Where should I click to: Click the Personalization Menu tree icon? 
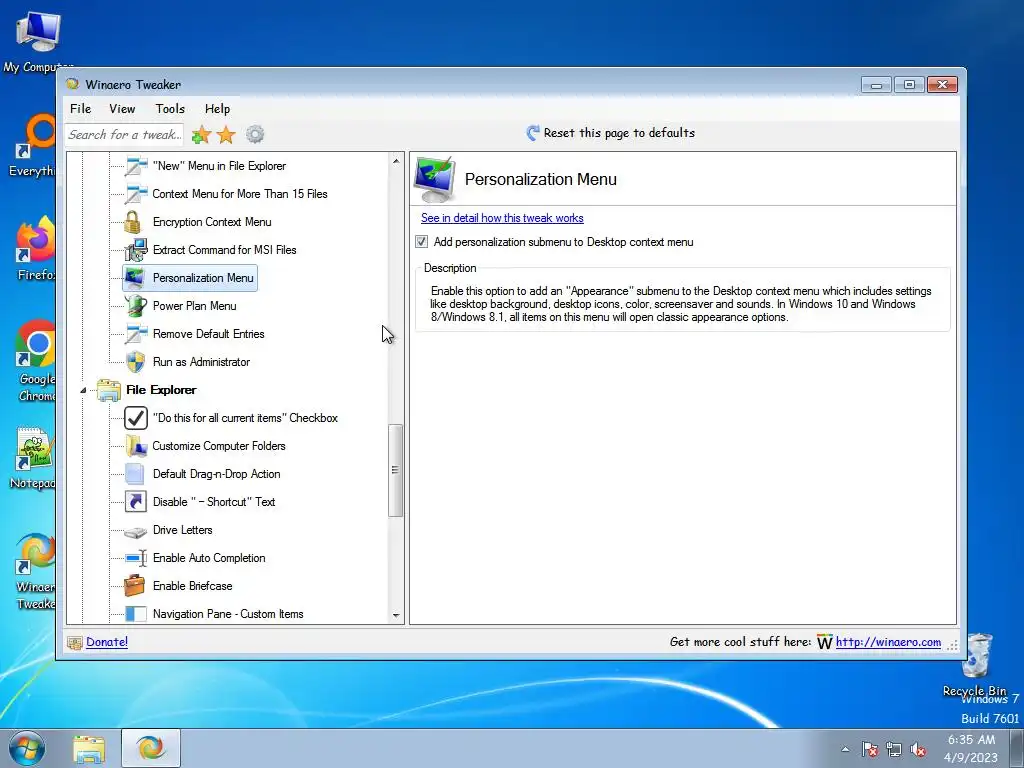click(x=135, y=278)
